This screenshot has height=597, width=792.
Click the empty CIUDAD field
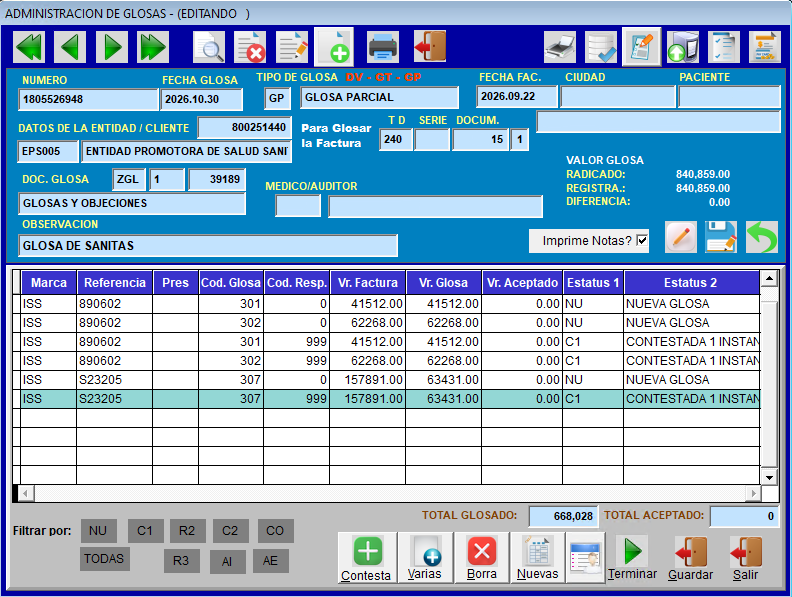618,96
